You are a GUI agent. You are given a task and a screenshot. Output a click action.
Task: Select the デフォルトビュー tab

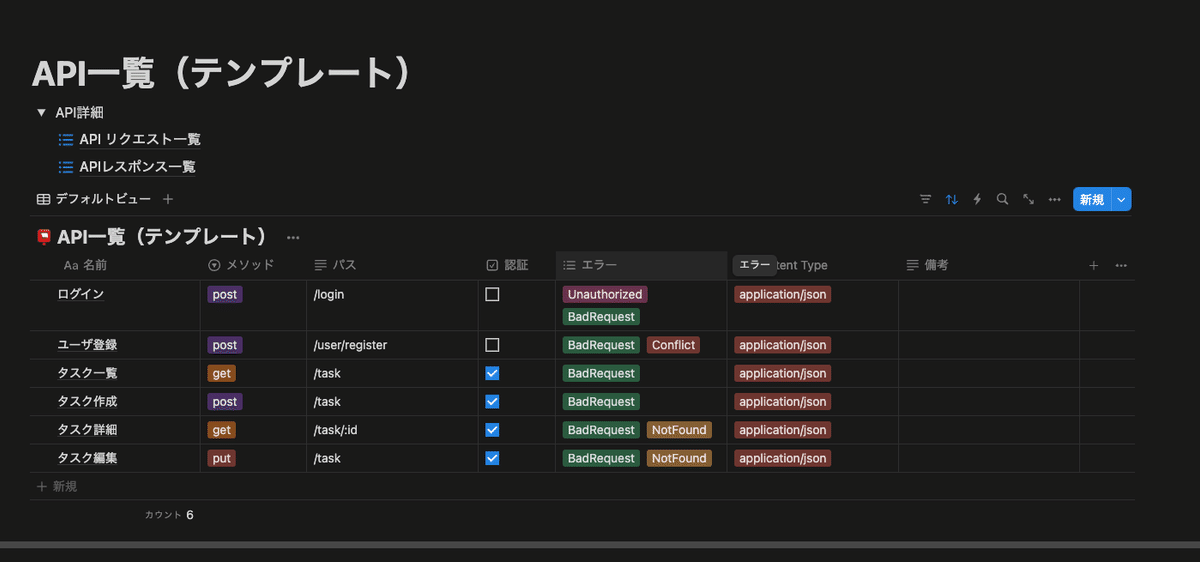(94, 199)
